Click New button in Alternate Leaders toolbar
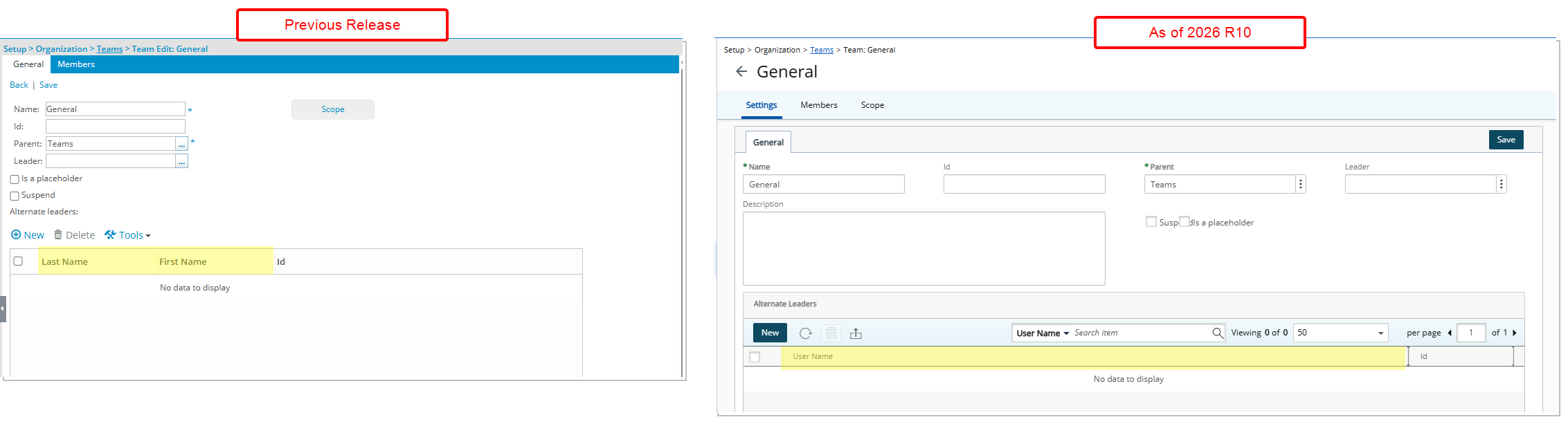This screenshot has height=424, width=1568. click(770, 333)
